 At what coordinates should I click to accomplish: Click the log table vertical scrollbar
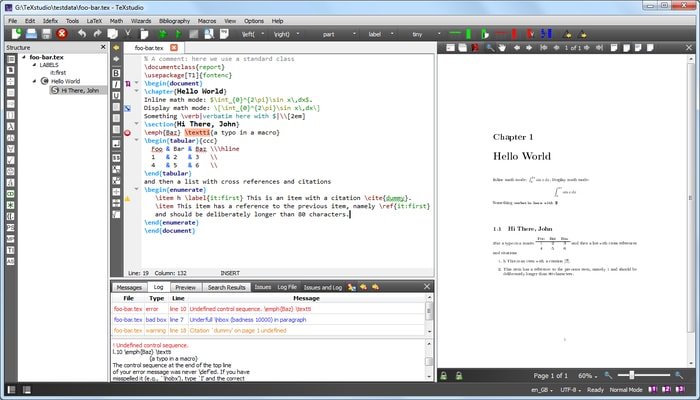coord(429,314)
